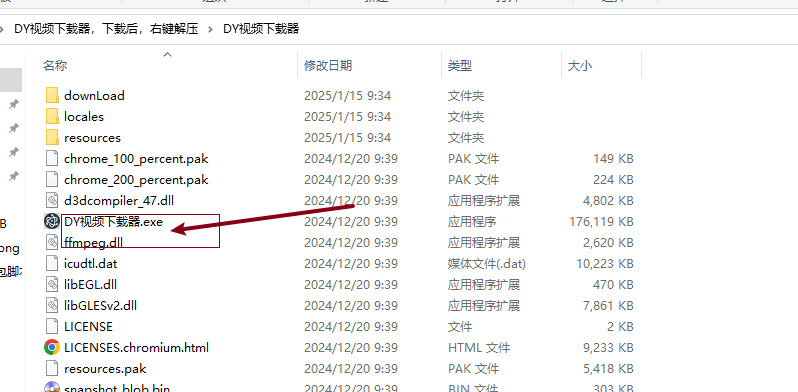
Task: Select the downLoad folder icon
Action: pos(52,95)
